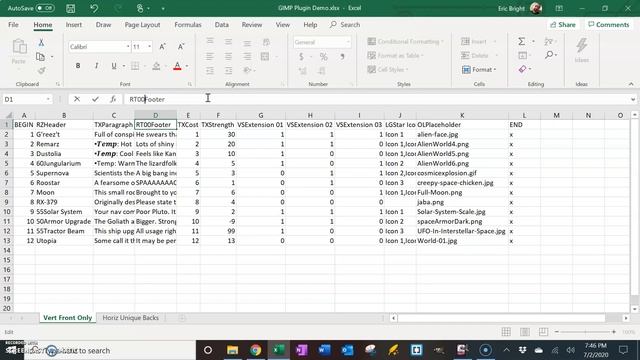The image size is (640, 360).
Task: Open Format as Table dropdown
Action: pyautogui.click(x=396, y=56)
